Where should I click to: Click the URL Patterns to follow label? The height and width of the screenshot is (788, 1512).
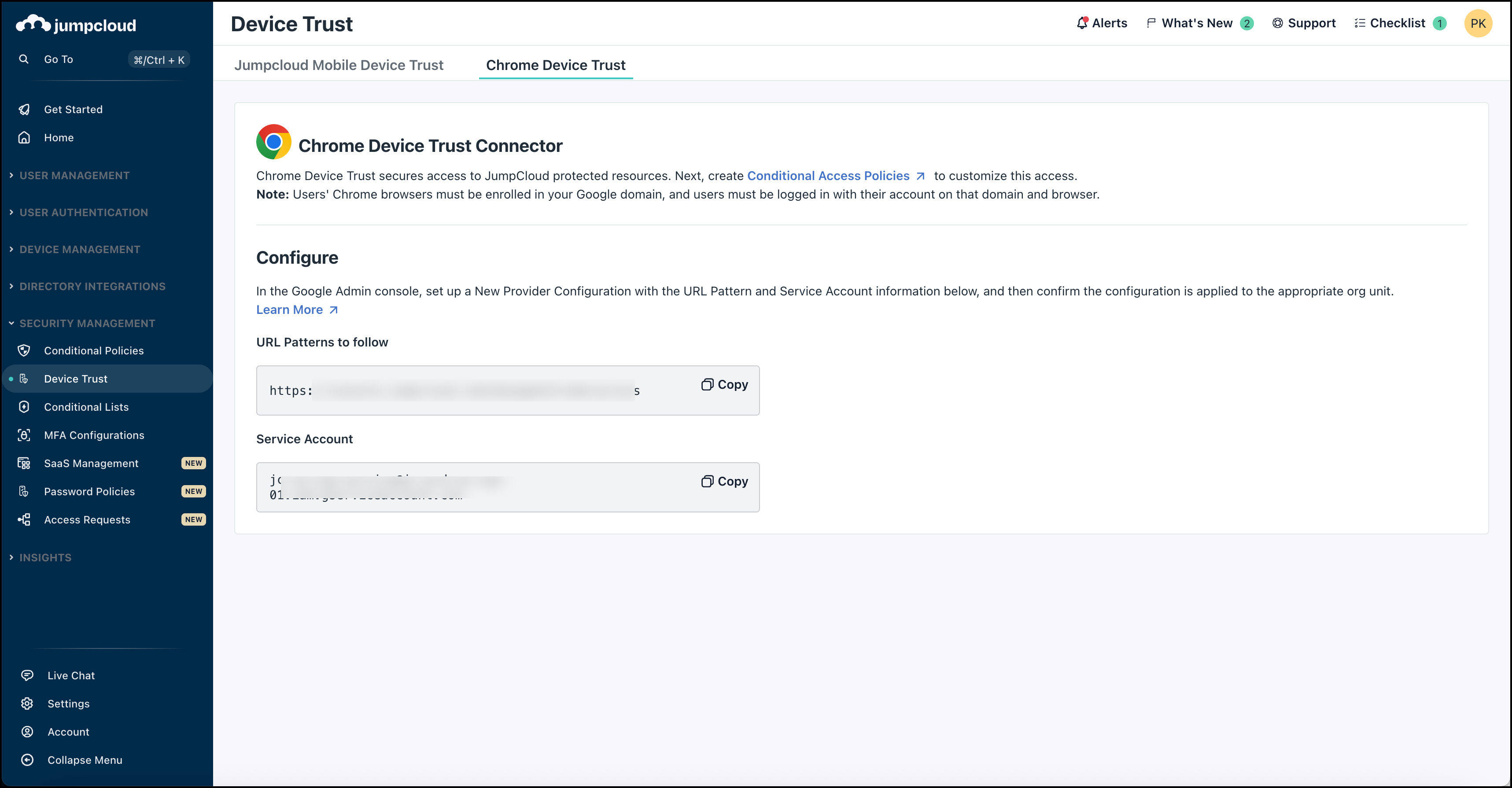coord(322,342)
